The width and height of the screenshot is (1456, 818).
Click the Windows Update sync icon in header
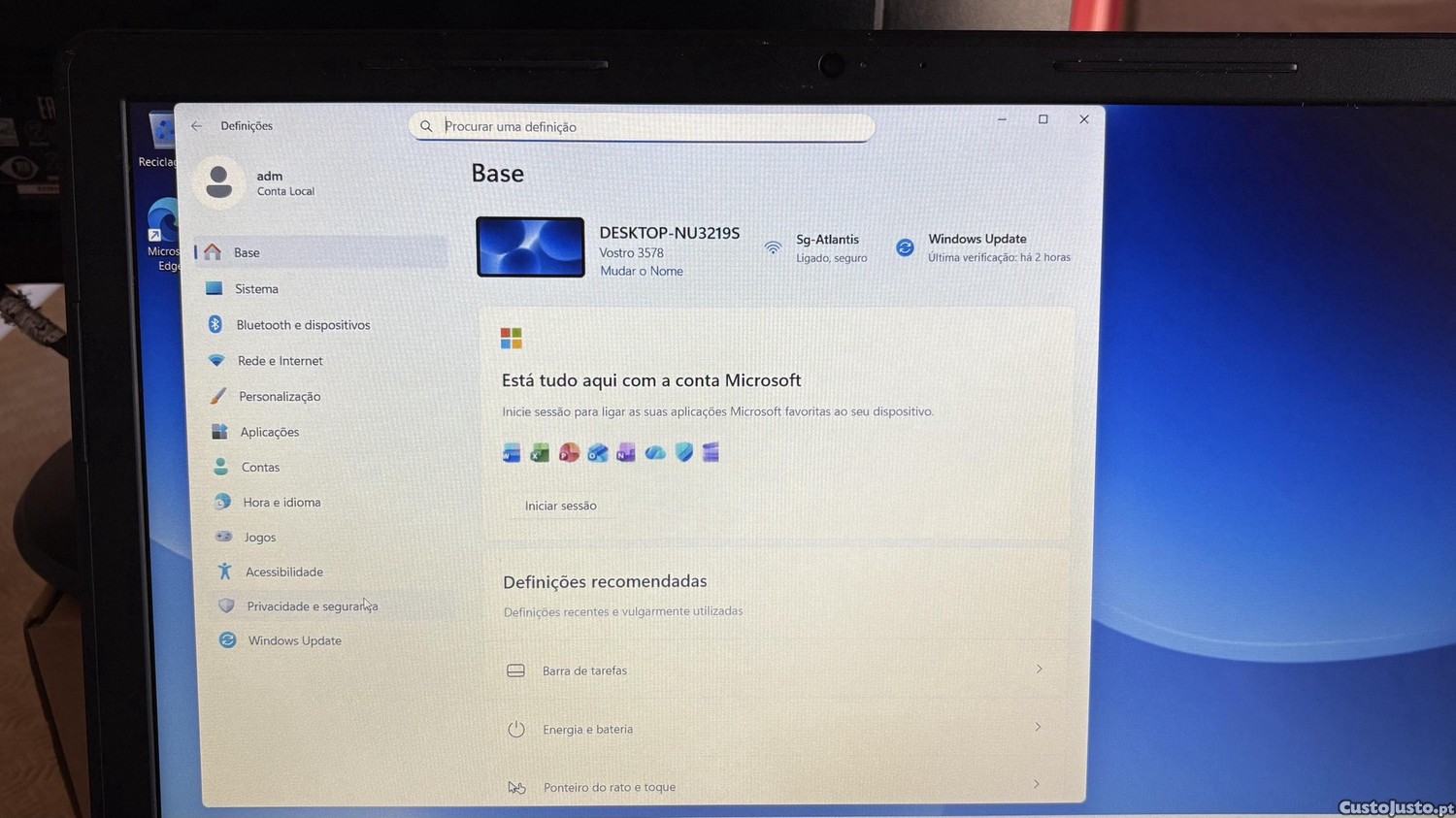coord(905,248)
